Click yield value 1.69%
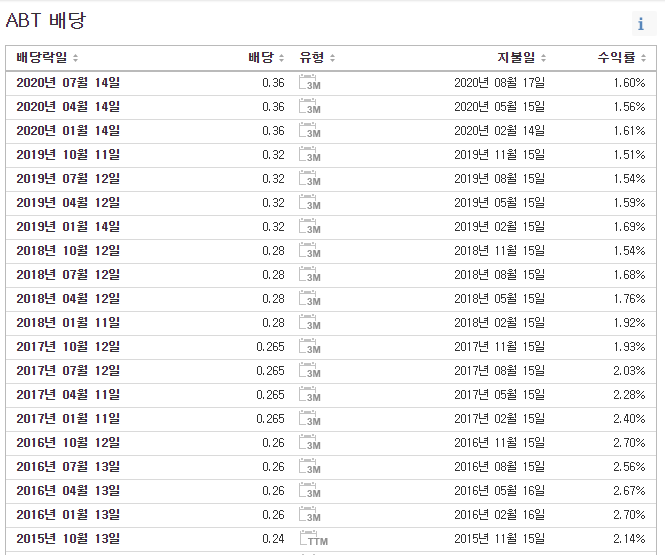The height and width of the screenshot is (555, 665). (629, 226)
